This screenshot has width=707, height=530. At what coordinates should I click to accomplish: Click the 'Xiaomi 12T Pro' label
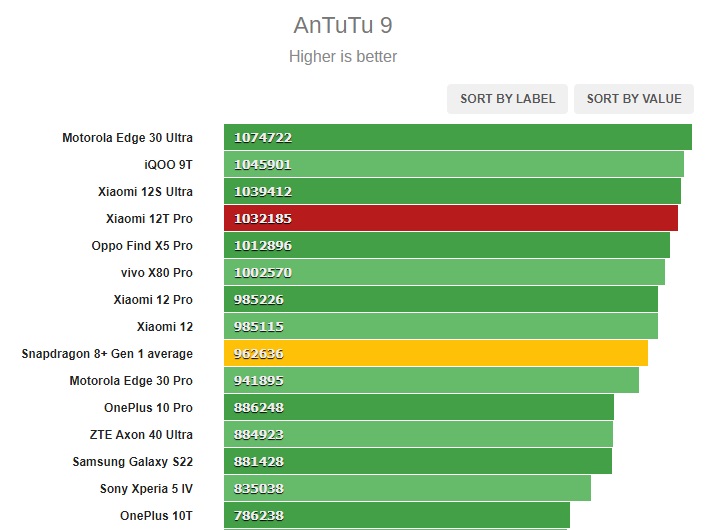[149, 219]
